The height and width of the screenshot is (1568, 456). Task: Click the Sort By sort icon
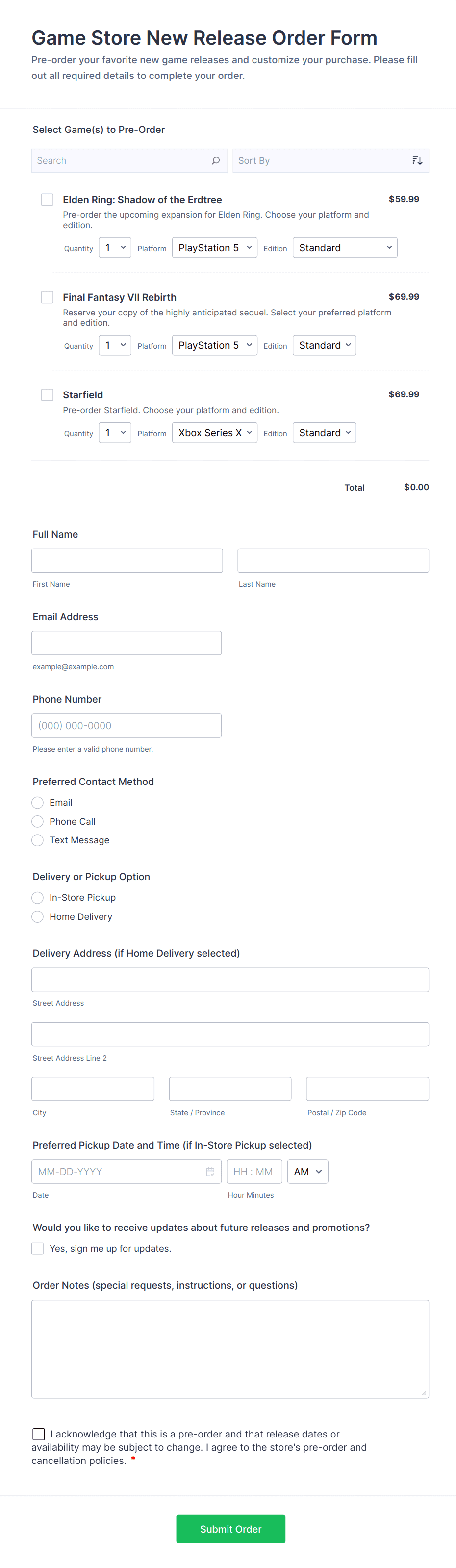[x=417, y=161]
